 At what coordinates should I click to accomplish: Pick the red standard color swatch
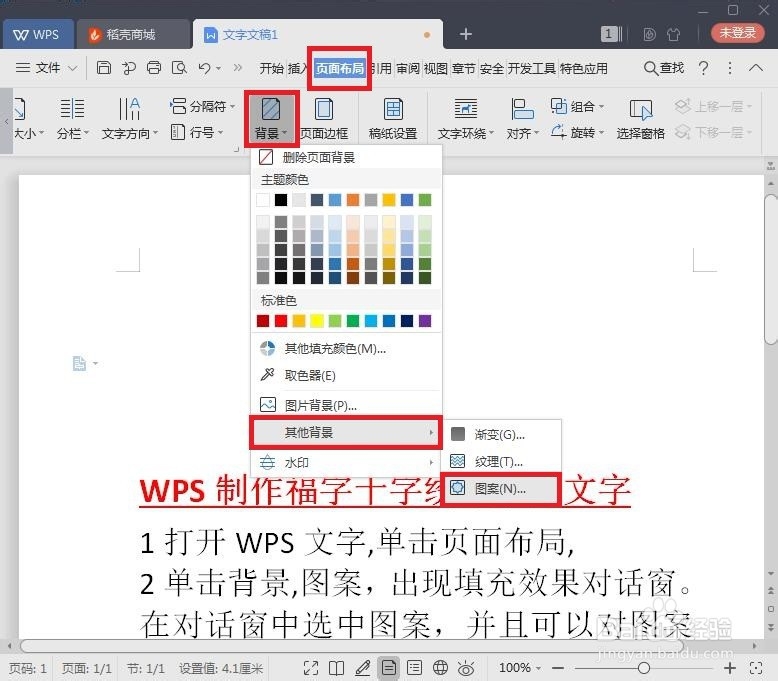281,321
